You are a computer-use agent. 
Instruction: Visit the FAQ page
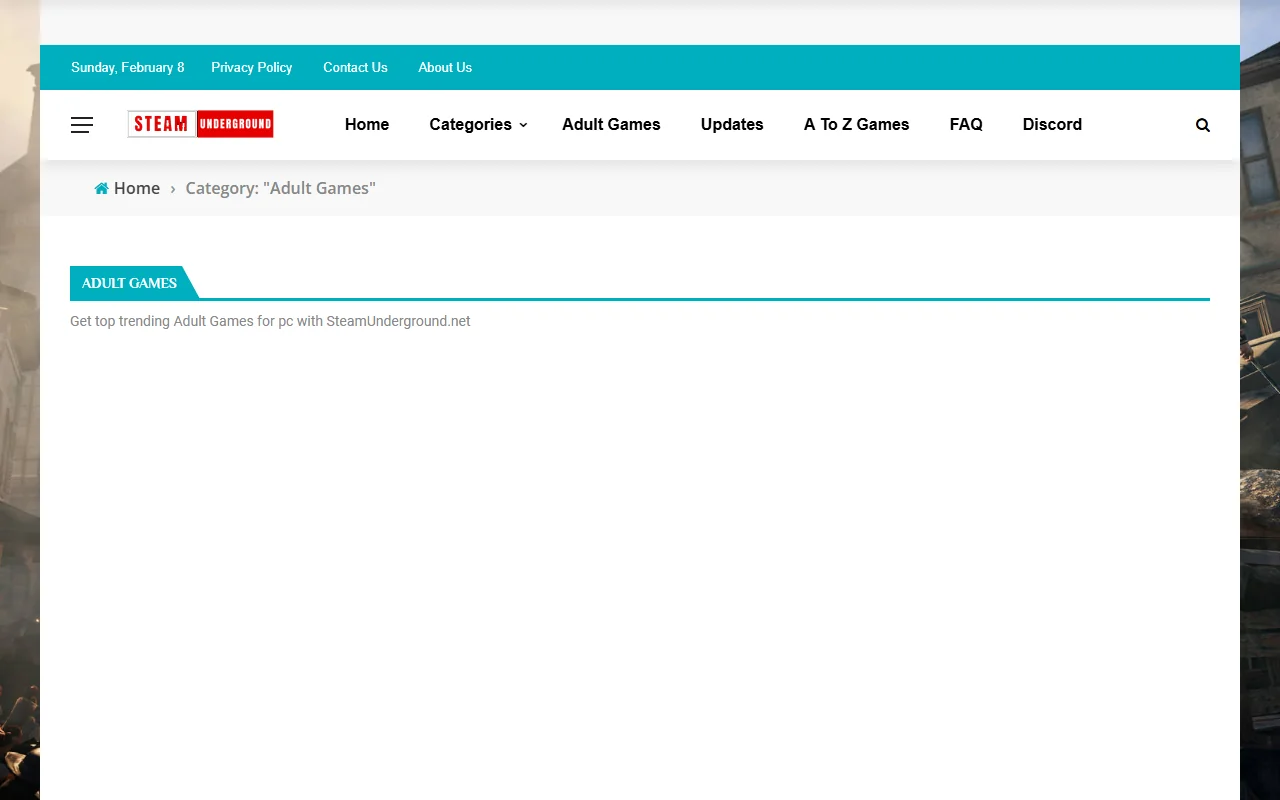966,124
